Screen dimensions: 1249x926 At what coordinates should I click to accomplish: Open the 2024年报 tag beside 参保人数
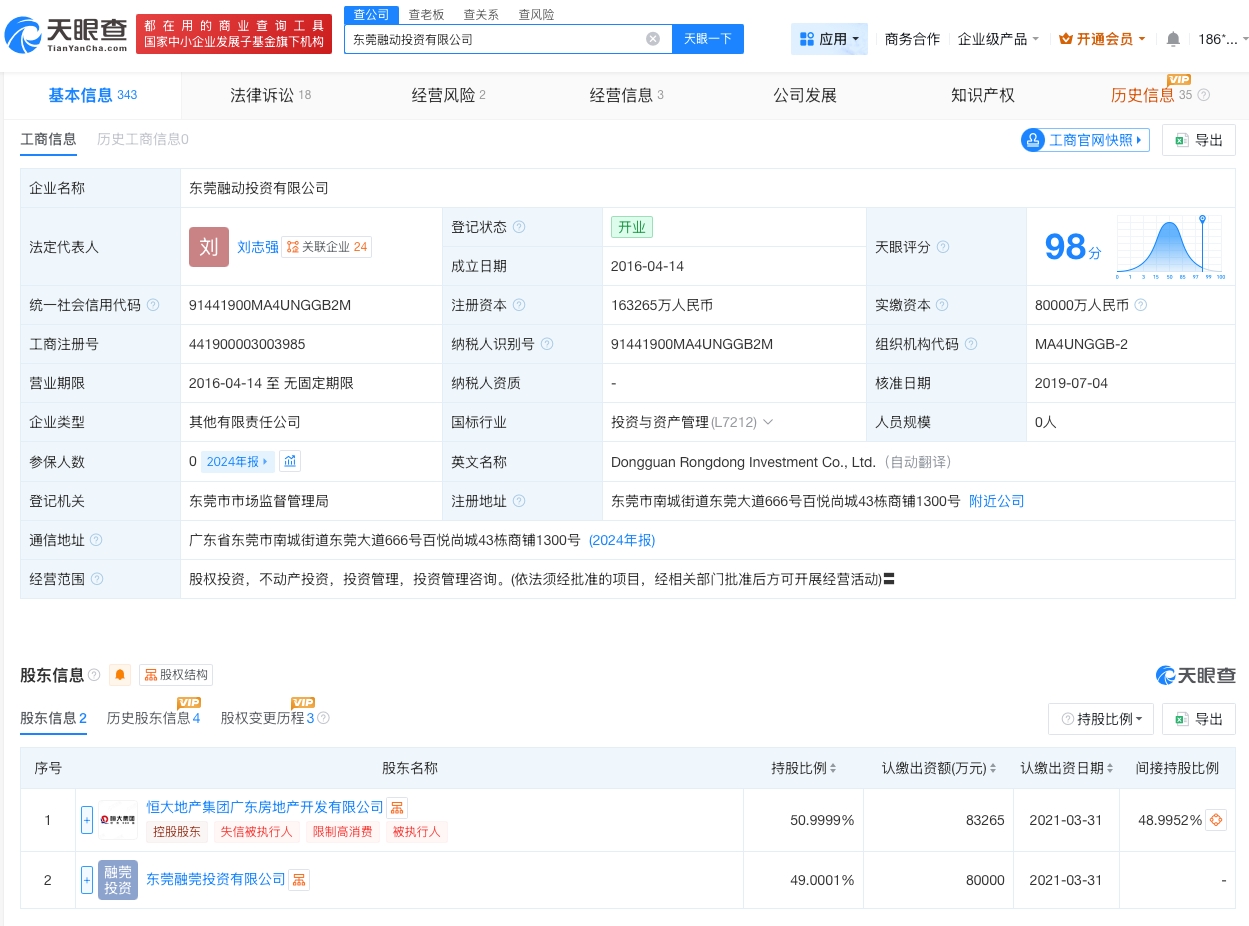pos(238,461)
